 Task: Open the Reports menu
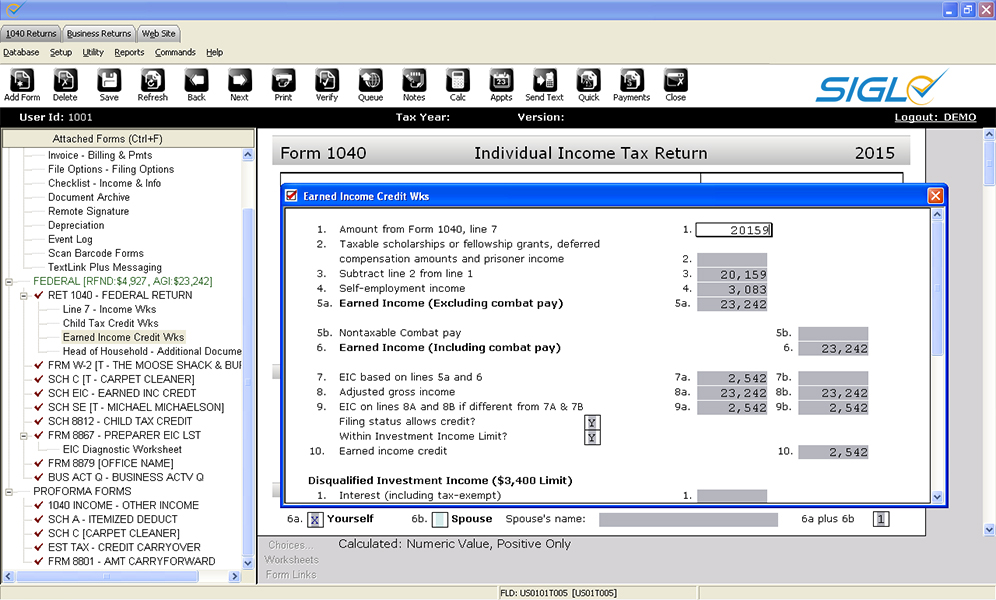pyautogui.click(x=129, y=52)
